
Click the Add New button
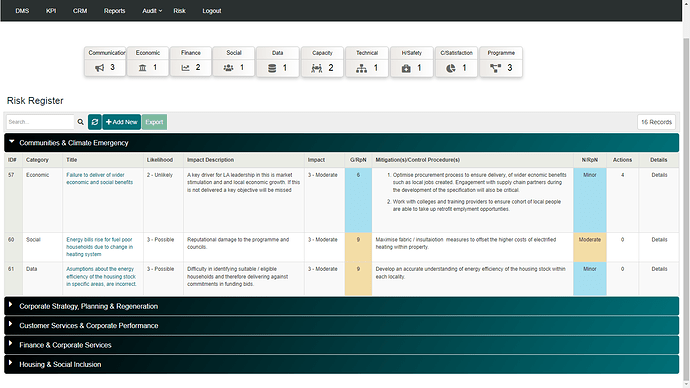[x=121, y=122]
